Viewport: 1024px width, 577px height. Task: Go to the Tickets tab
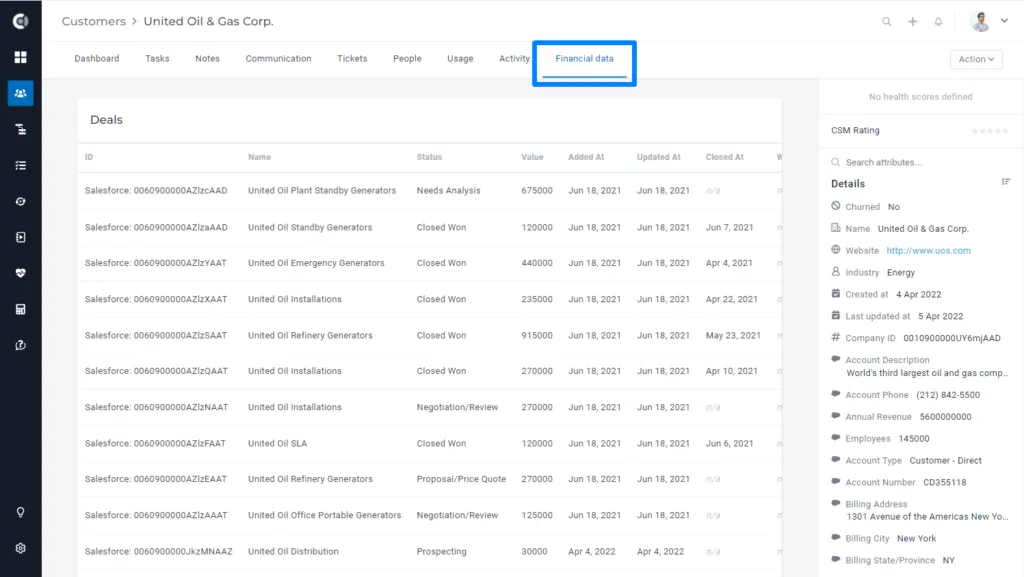[x=352, y=59]
